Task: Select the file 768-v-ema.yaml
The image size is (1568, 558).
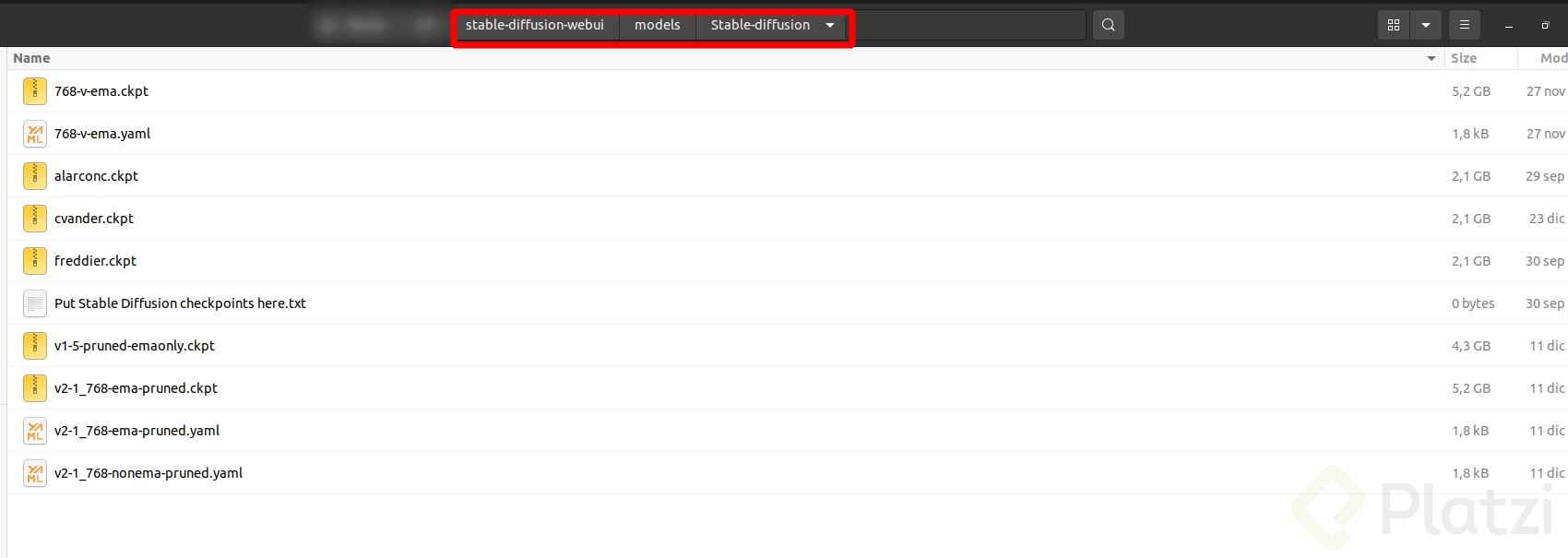Action: pyautogui.click(x=102, y=134)
